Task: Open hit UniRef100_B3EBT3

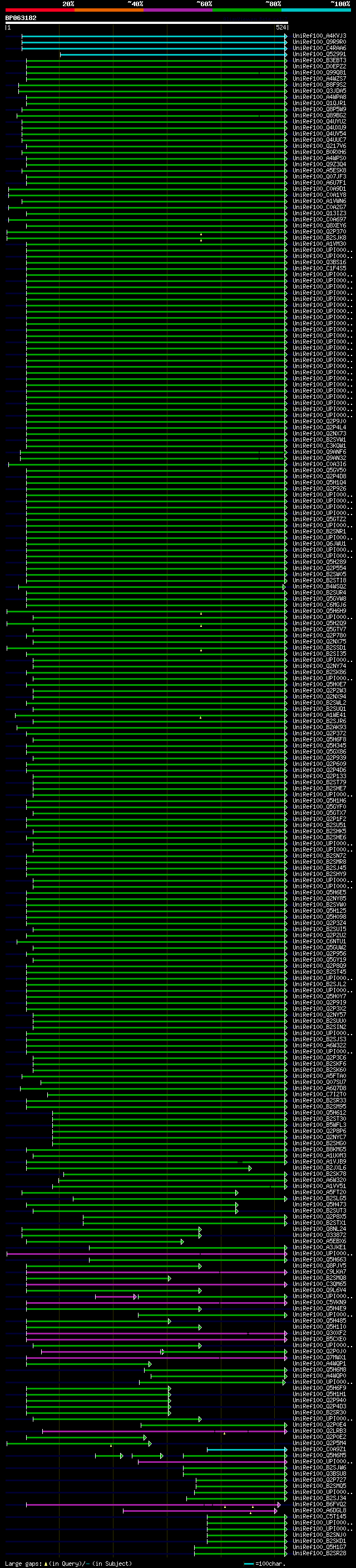Action: point(319,60)
